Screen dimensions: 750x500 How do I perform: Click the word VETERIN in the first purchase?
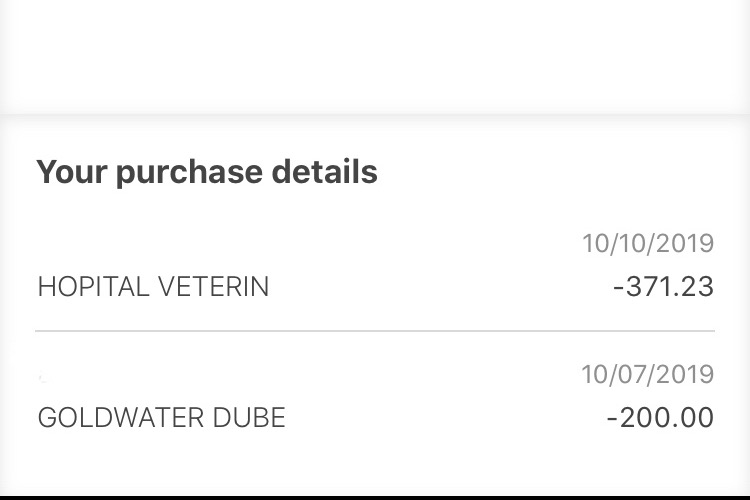(213, 287)
